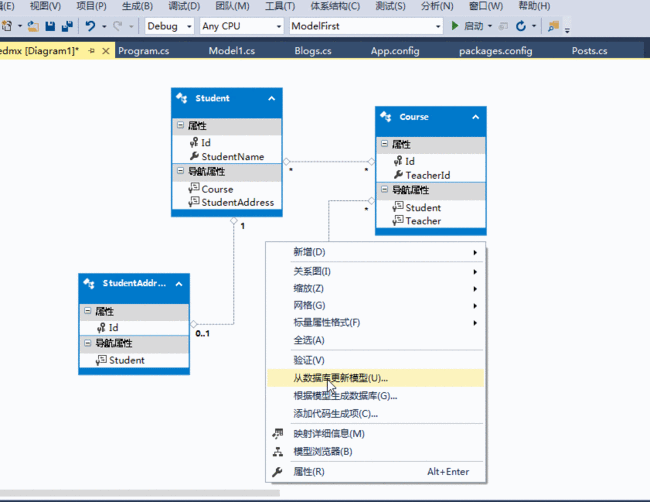Choose 从数据库更新模型(U) menu item
This screenshot has width=650, height=502.
376,378
